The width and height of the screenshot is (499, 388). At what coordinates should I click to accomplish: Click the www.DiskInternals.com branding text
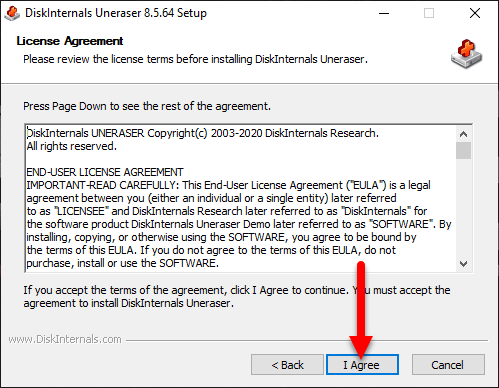[x=65, y=339]
